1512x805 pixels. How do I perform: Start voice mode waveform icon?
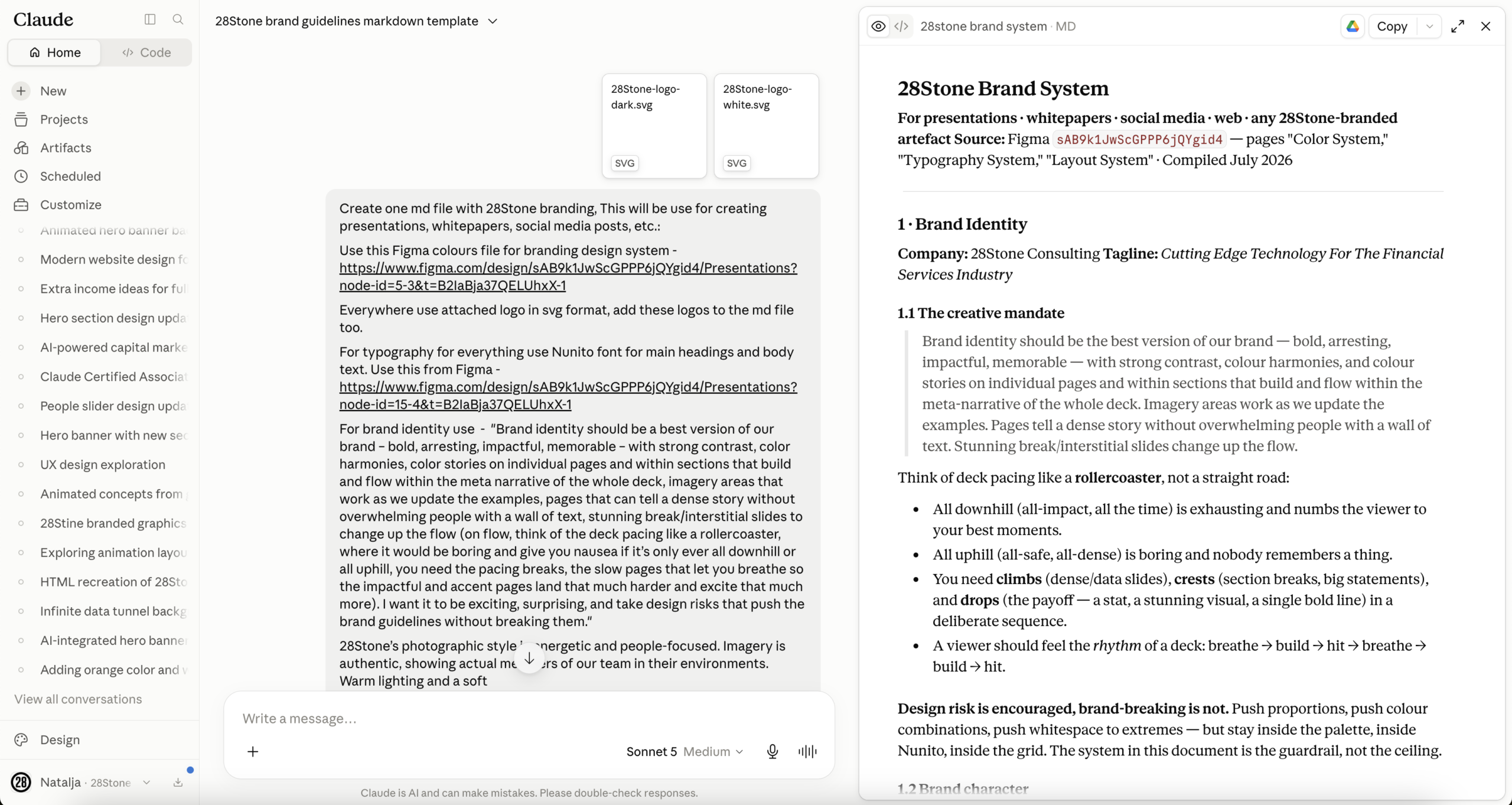click(x=807, y=752)
